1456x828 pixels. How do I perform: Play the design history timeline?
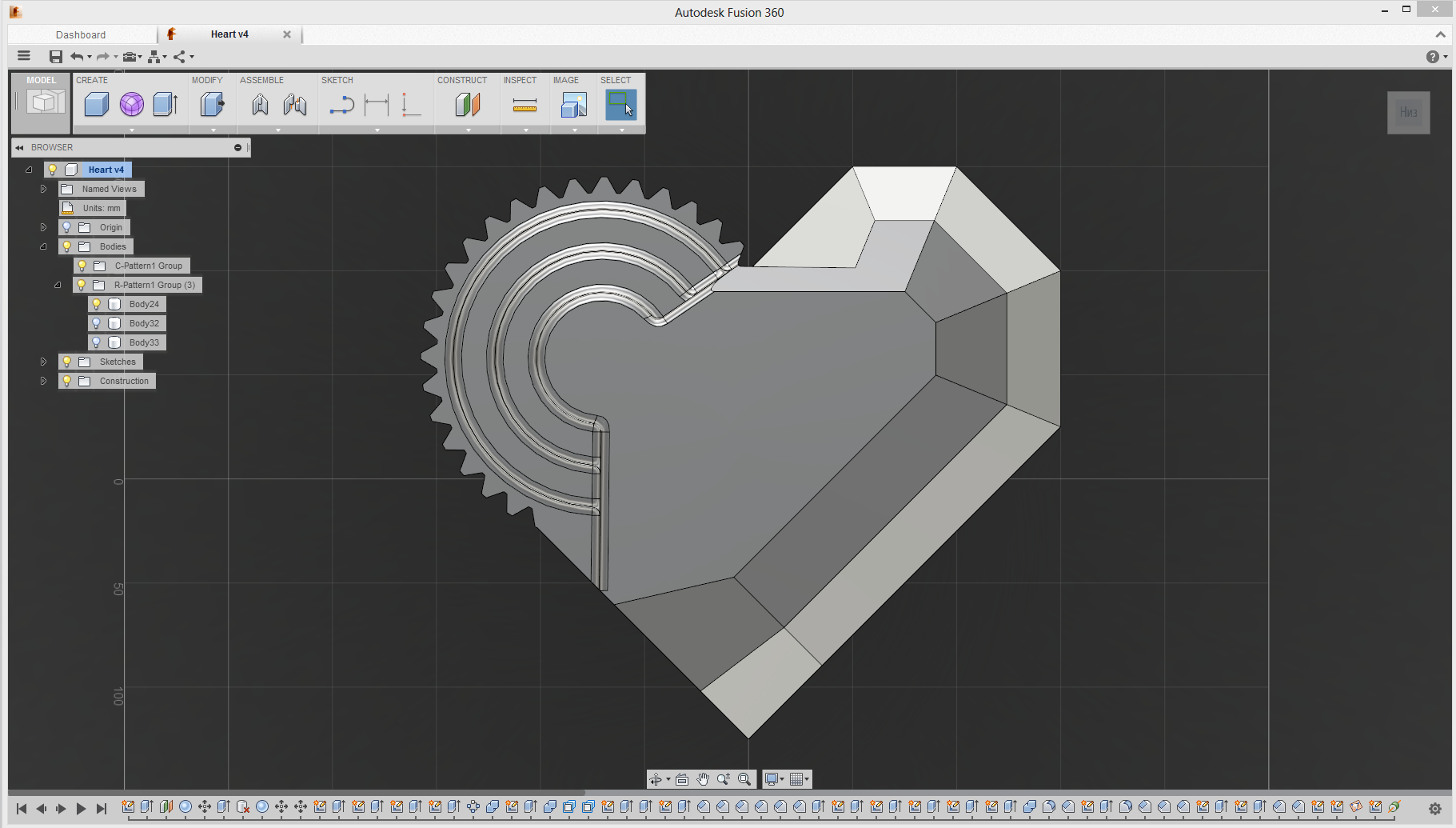click(x=81, y=809)
